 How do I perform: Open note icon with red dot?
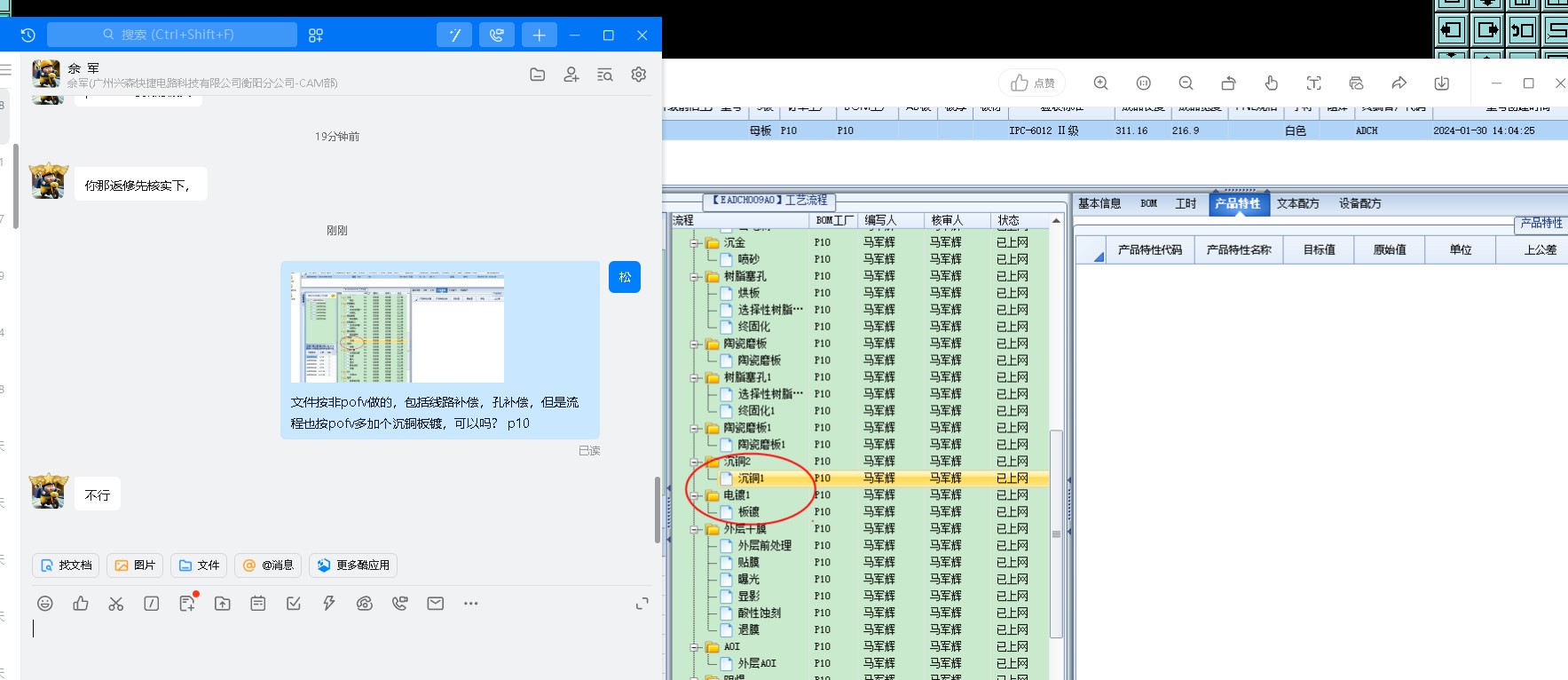187,604
